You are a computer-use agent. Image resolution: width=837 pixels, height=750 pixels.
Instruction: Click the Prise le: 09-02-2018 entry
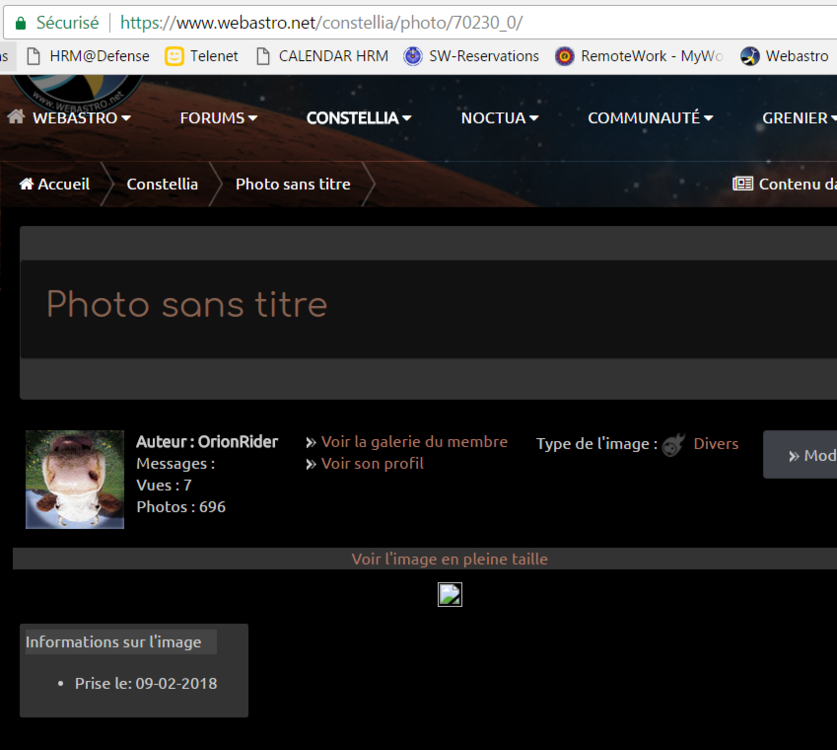[146, 683]
